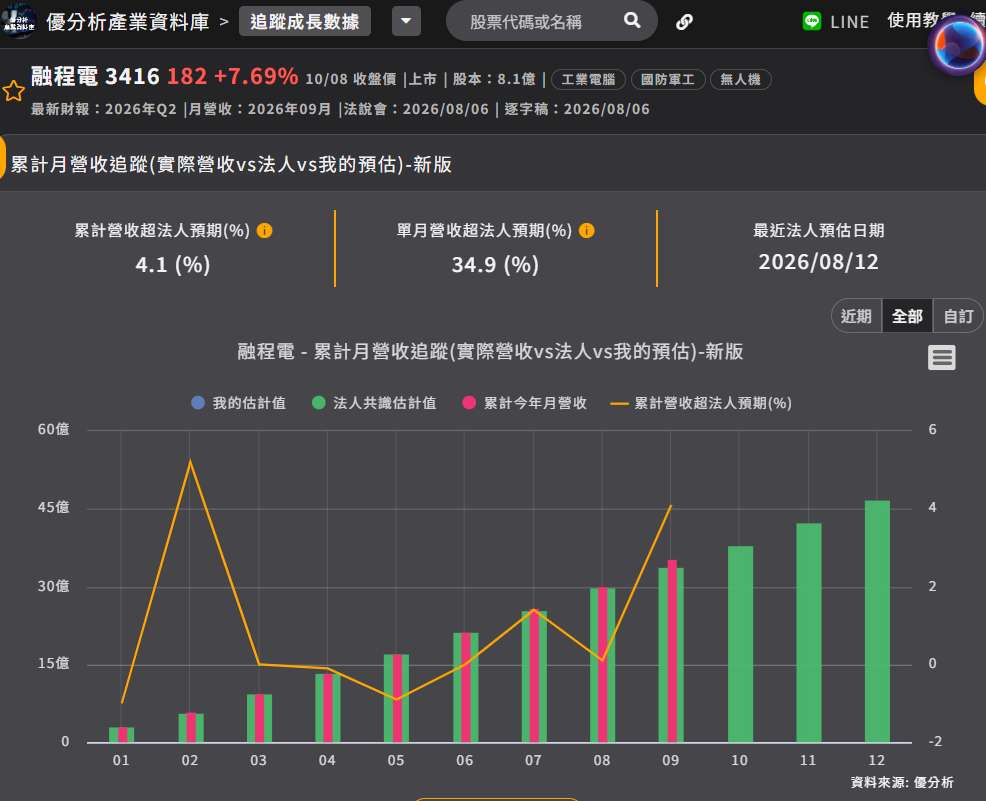Toggle 累計今年月營收 legend series

[524, 403]
